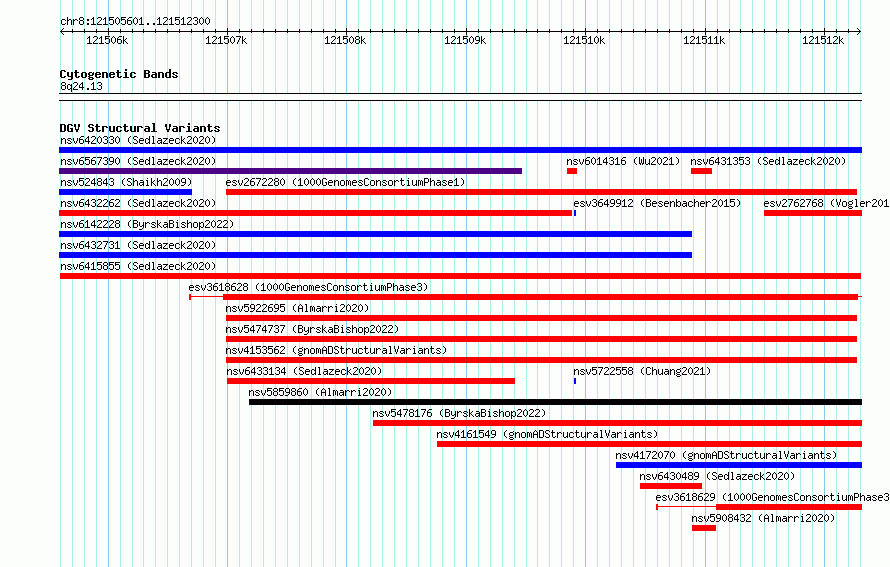Click the red nsv6430489 variant bar
This screenshot has width=890, height=567.
(671, 486)
